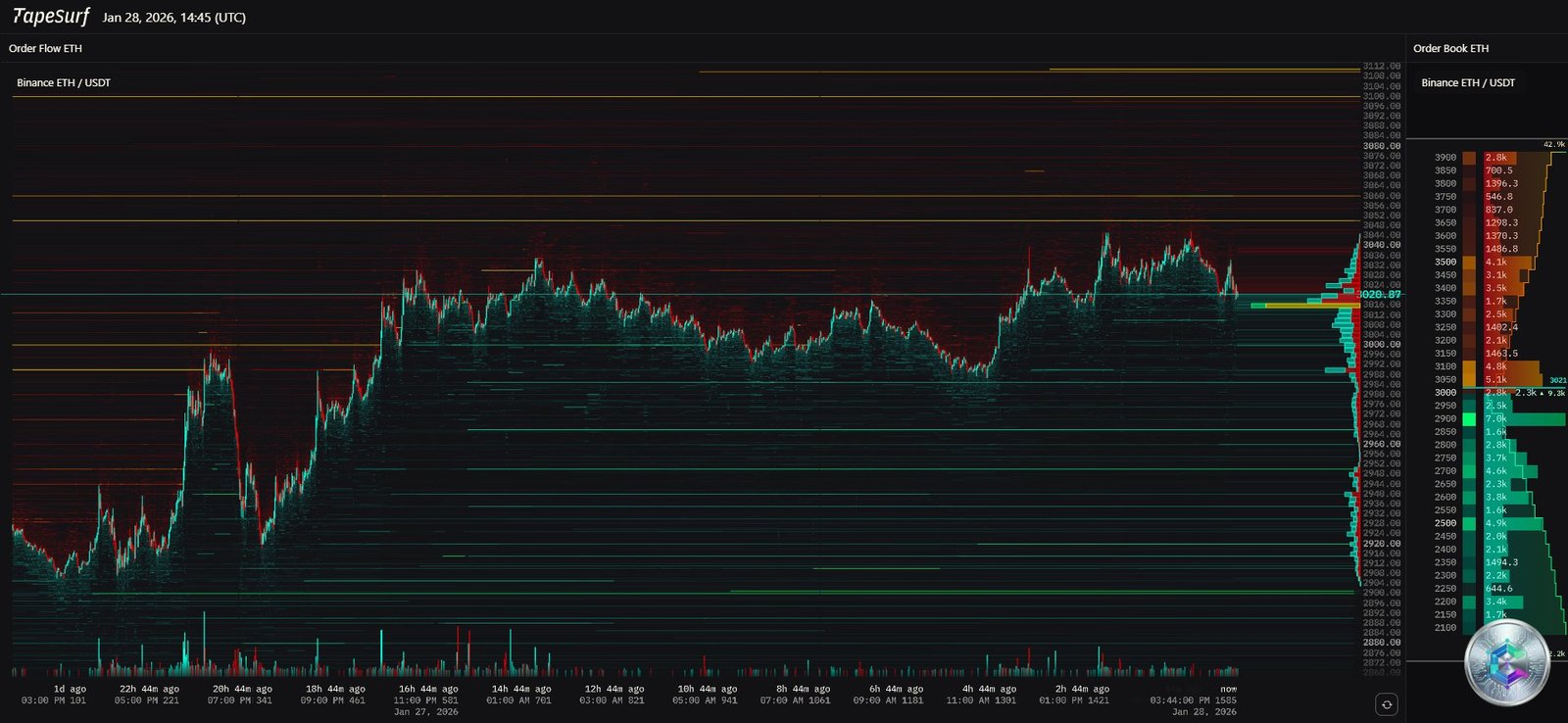
Task: Click the round crypto coin logo badge
Action: (1506, 663)
